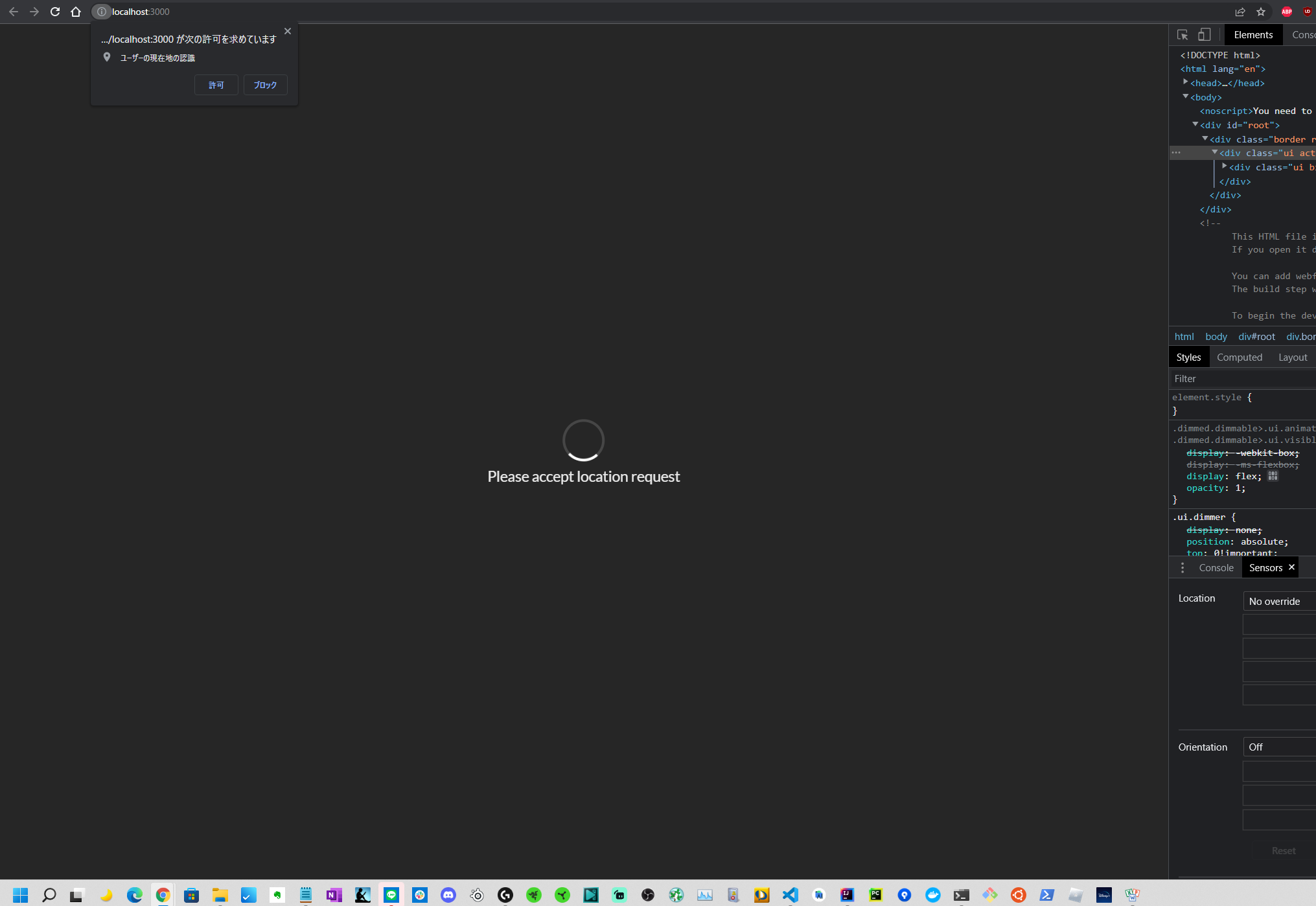Open the ABP extension icon
Viewport: 1316px width, 906px height.
1287,12
